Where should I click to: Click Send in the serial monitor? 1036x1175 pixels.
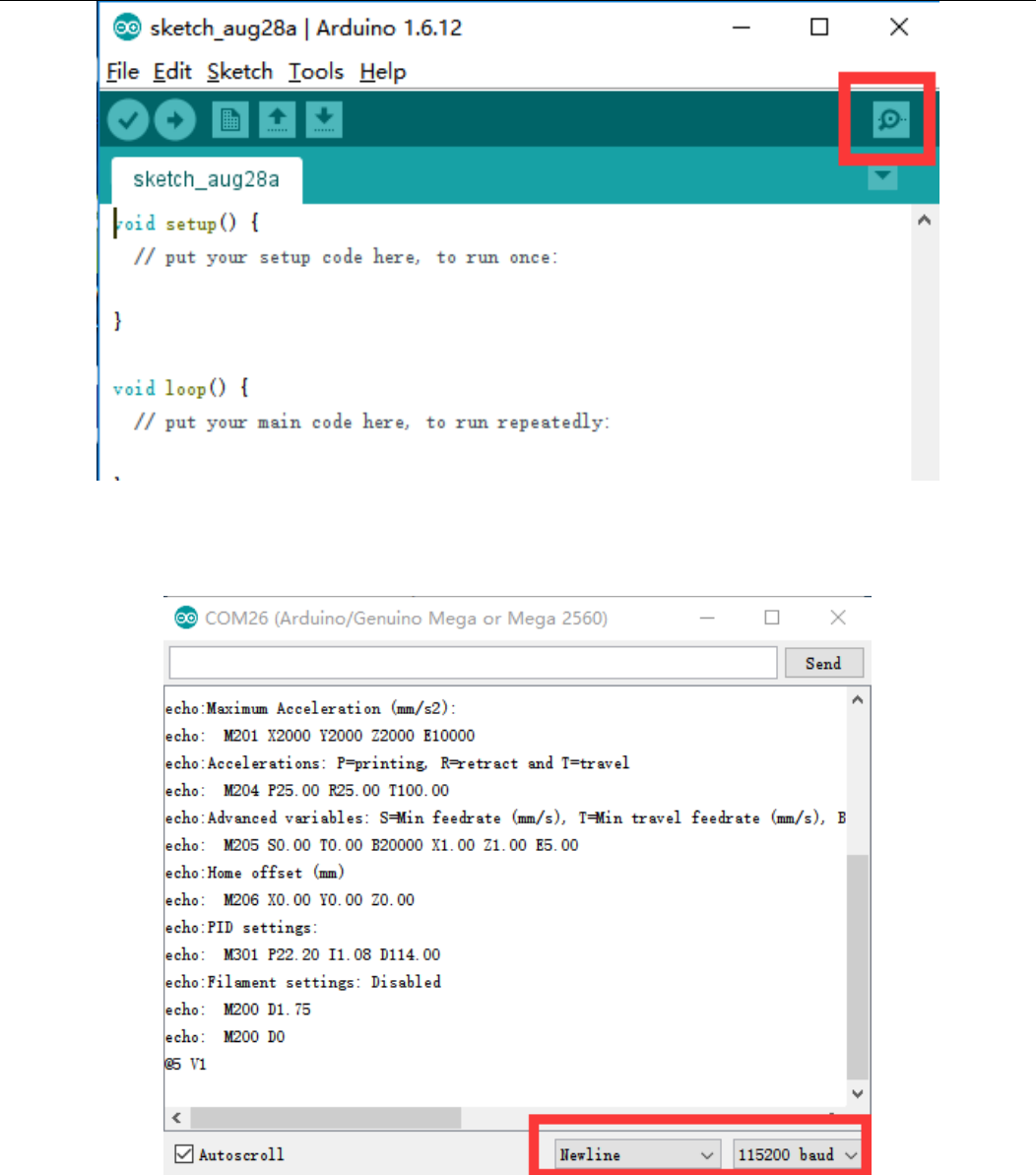point(823,663)
